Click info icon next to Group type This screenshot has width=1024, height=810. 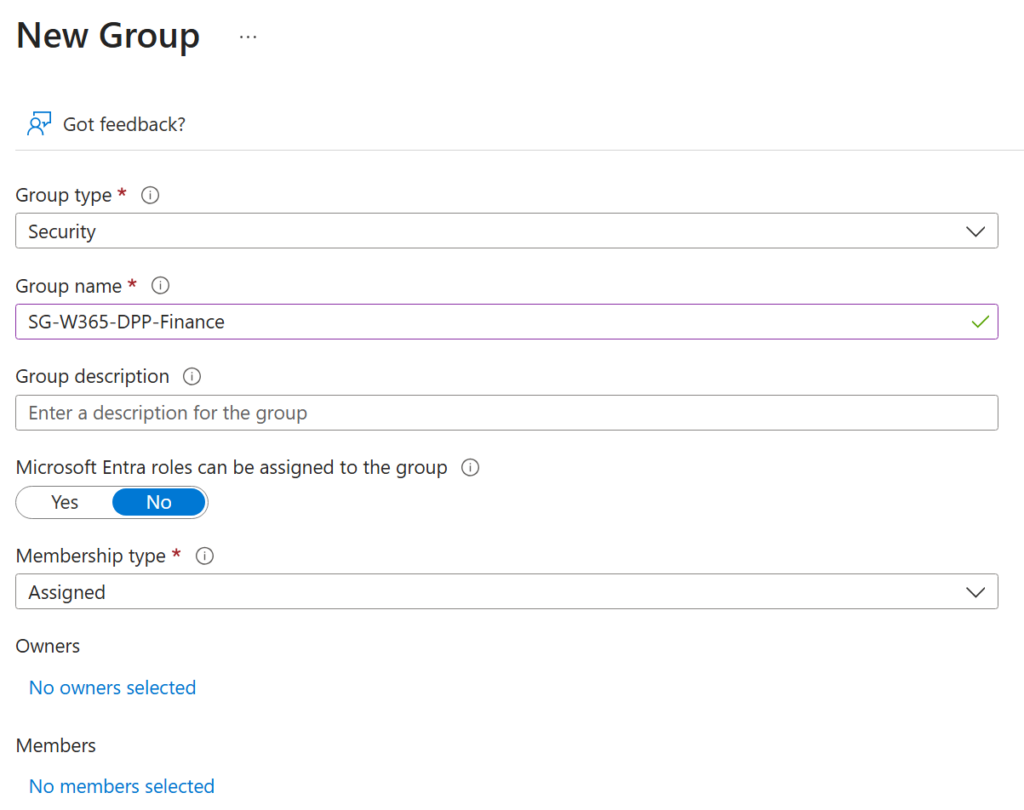coord(150,195)
